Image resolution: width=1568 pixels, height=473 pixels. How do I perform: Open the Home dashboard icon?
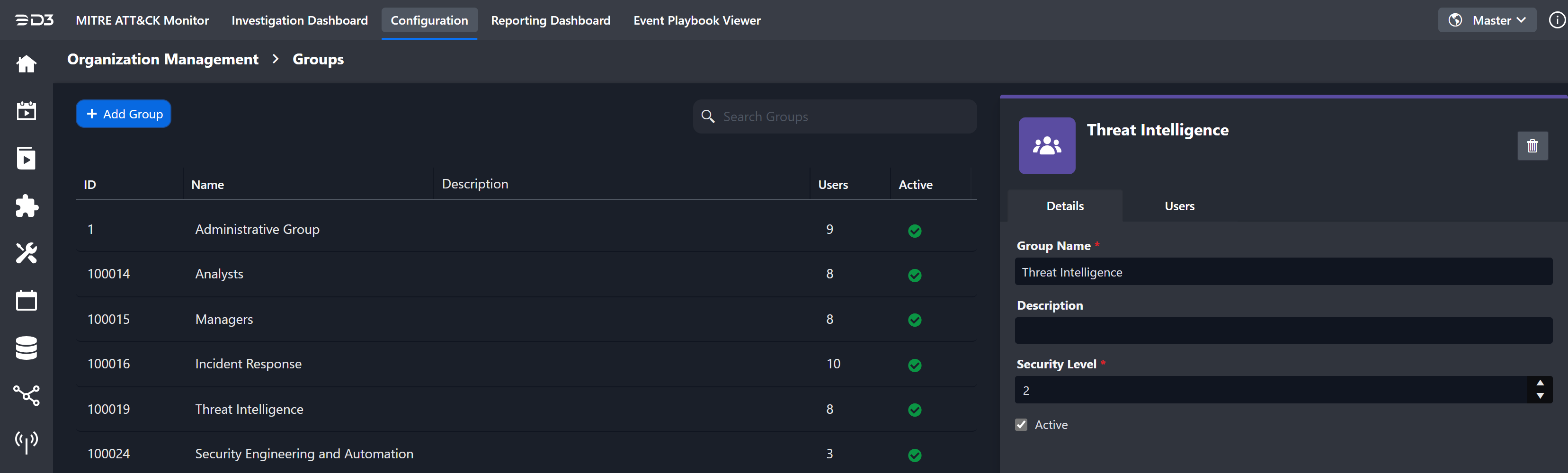coord(26,63)
